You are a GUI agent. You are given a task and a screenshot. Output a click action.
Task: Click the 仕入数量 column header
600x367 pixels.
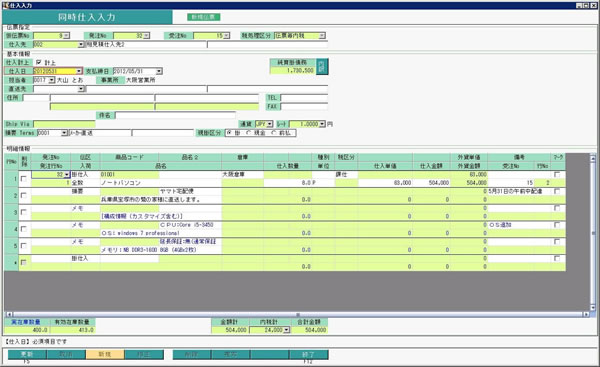(x=287, y=166)
